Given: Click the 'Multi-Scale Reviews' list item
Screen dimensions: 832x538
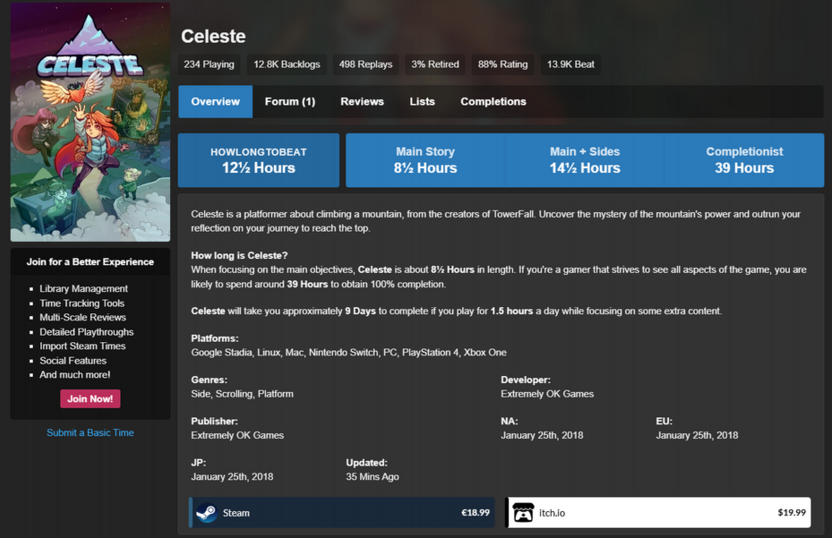Looking at the screenshot, I should pyautogui.click(x=83, y=317).
